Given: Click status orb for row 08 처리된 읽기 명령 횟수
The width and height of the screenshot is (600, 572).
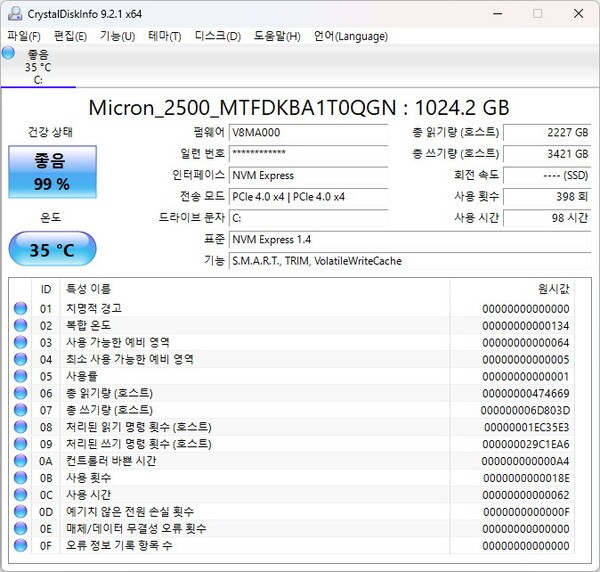Looking at the screenshot, I should (20, 427).
